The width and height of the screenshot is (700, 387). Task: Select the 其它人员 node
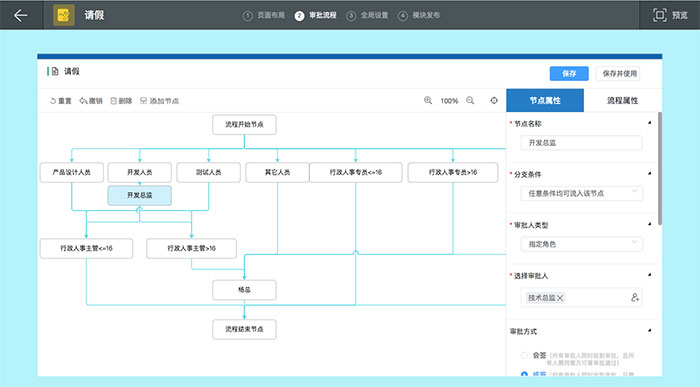(277, 172)
